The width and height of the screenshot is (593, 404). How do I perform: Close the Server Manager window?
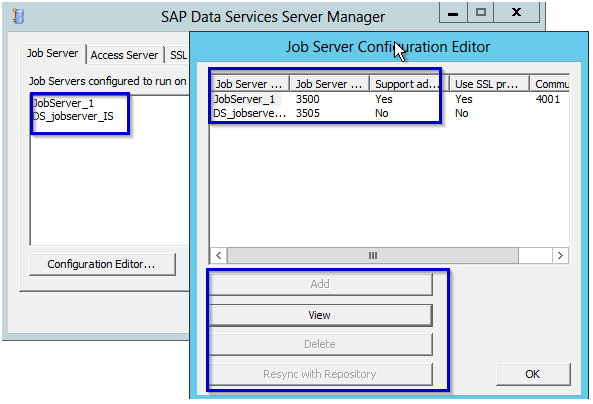coord(516,13)
